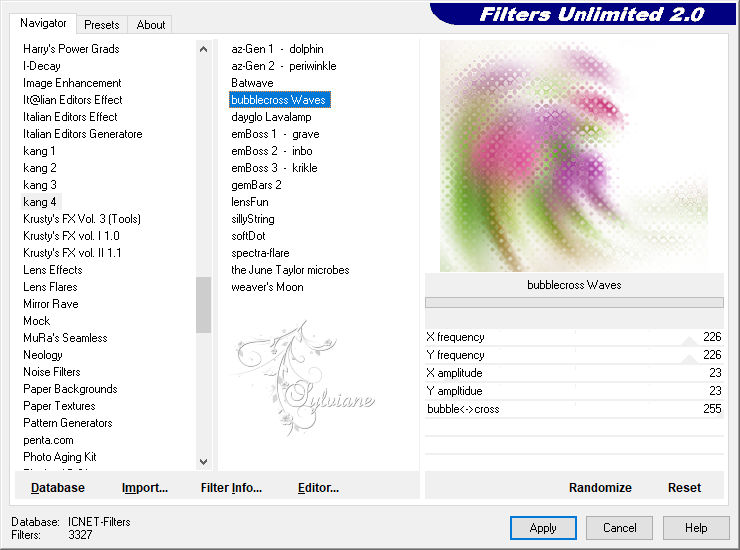Viewport: 740px width, 550px height.
Task: Choose bubblecross Waves filter
Action: [279, 100]
